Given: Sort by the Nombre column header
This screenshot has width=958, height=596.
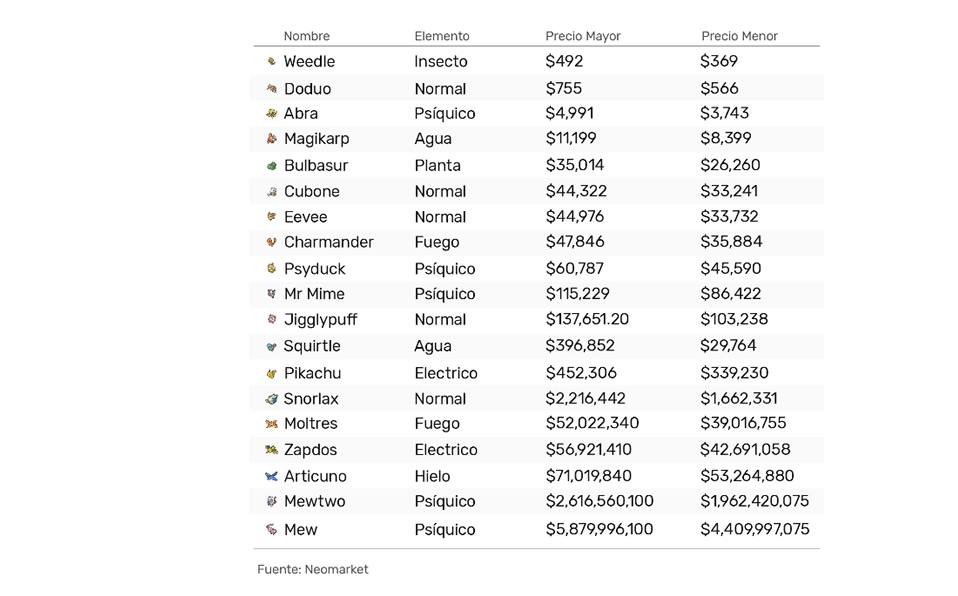Looking at the screenshot, I should 307,36.
